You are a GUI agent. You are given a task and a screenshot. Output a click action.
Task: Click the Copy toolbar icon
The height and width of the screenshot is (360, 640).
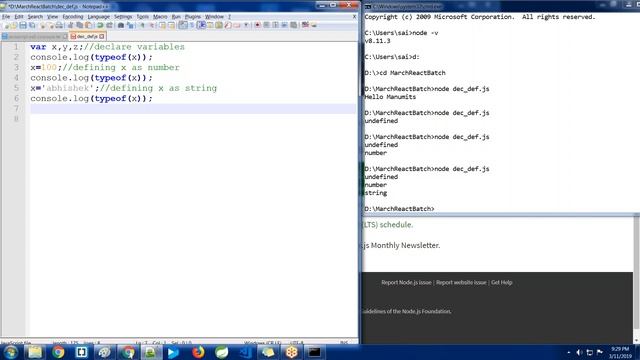pos(80,25)
